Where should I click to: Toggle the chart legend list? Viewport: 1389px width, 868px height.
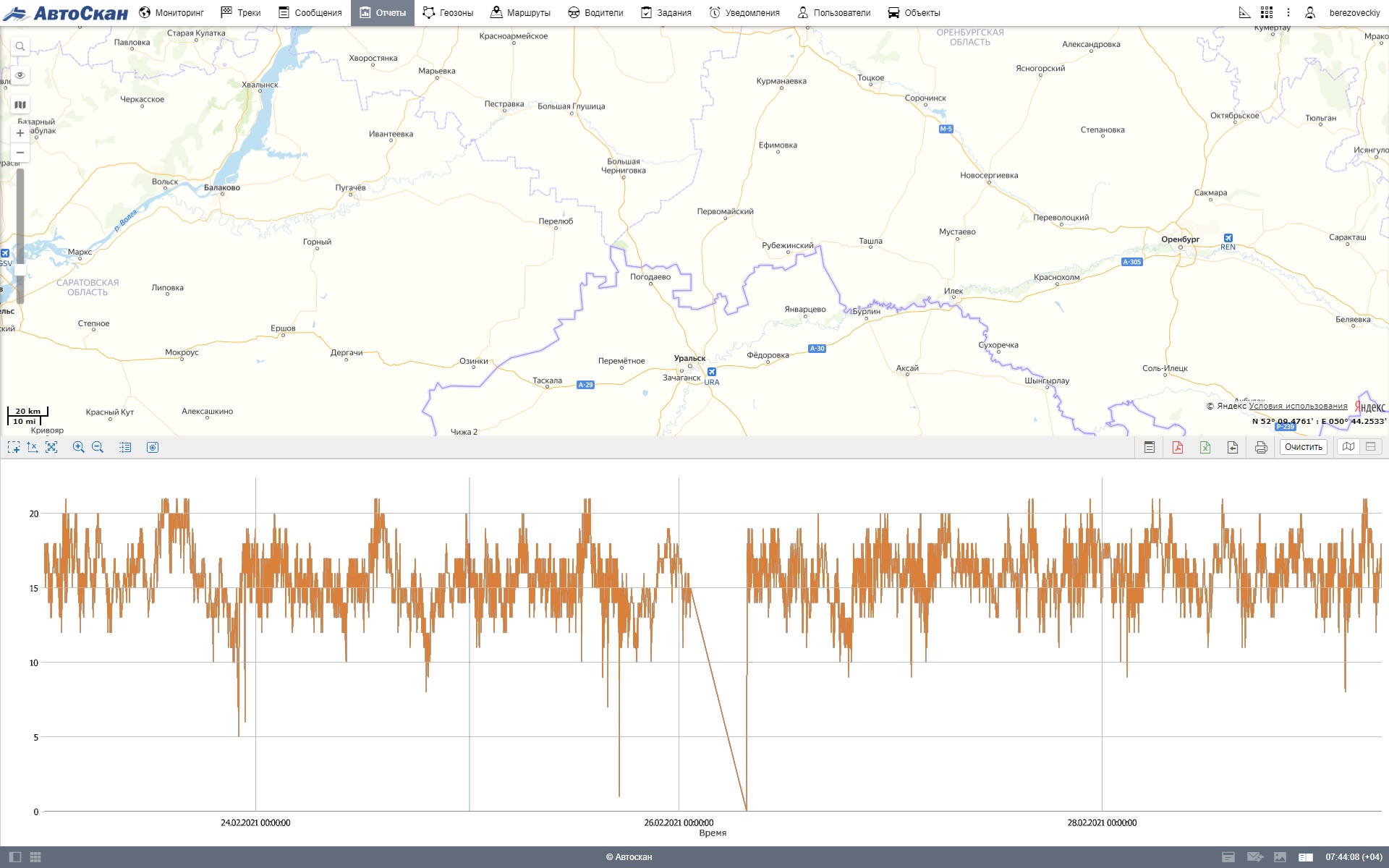point(125,447)
